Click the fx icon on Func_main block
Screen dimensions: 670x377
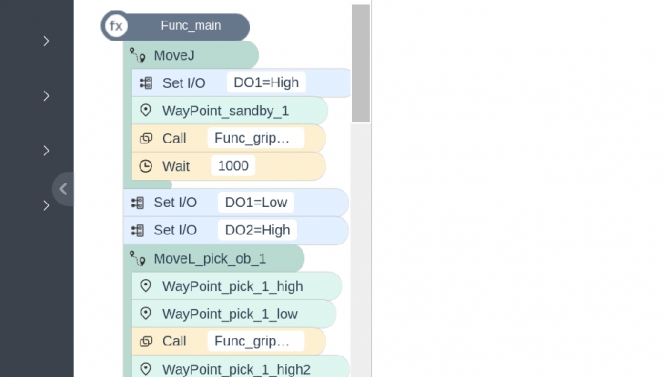click(116, 26)
